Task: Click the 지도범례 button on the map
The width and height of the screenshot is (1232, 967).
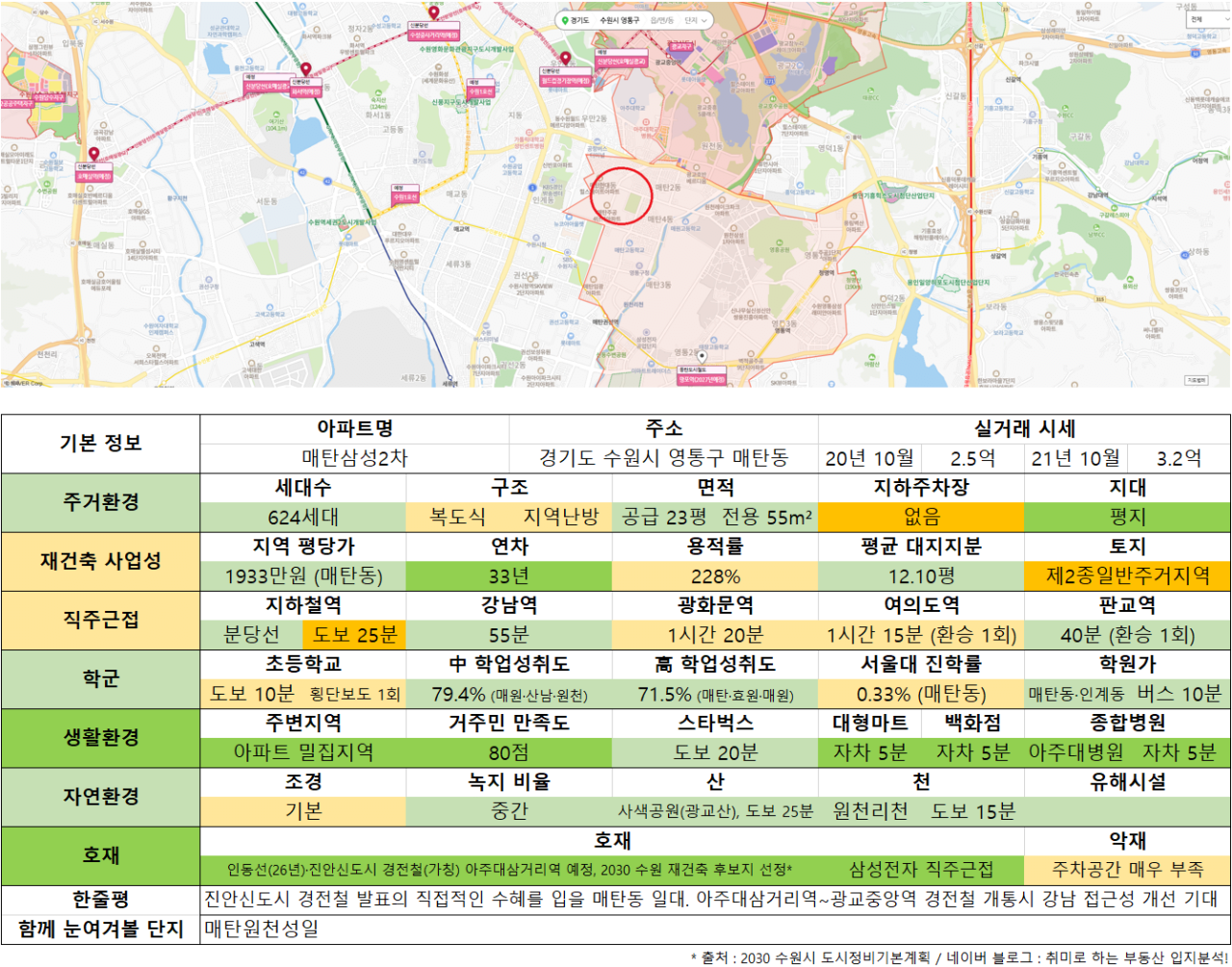Action: 1195,380
